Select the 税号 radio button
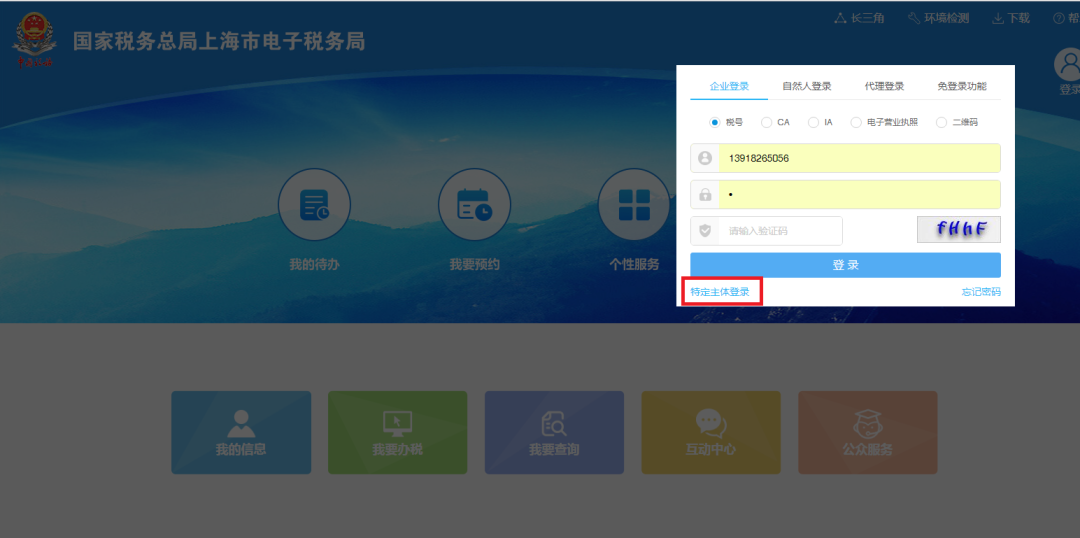Screen dimensions: 1080x538 (714, 122)
